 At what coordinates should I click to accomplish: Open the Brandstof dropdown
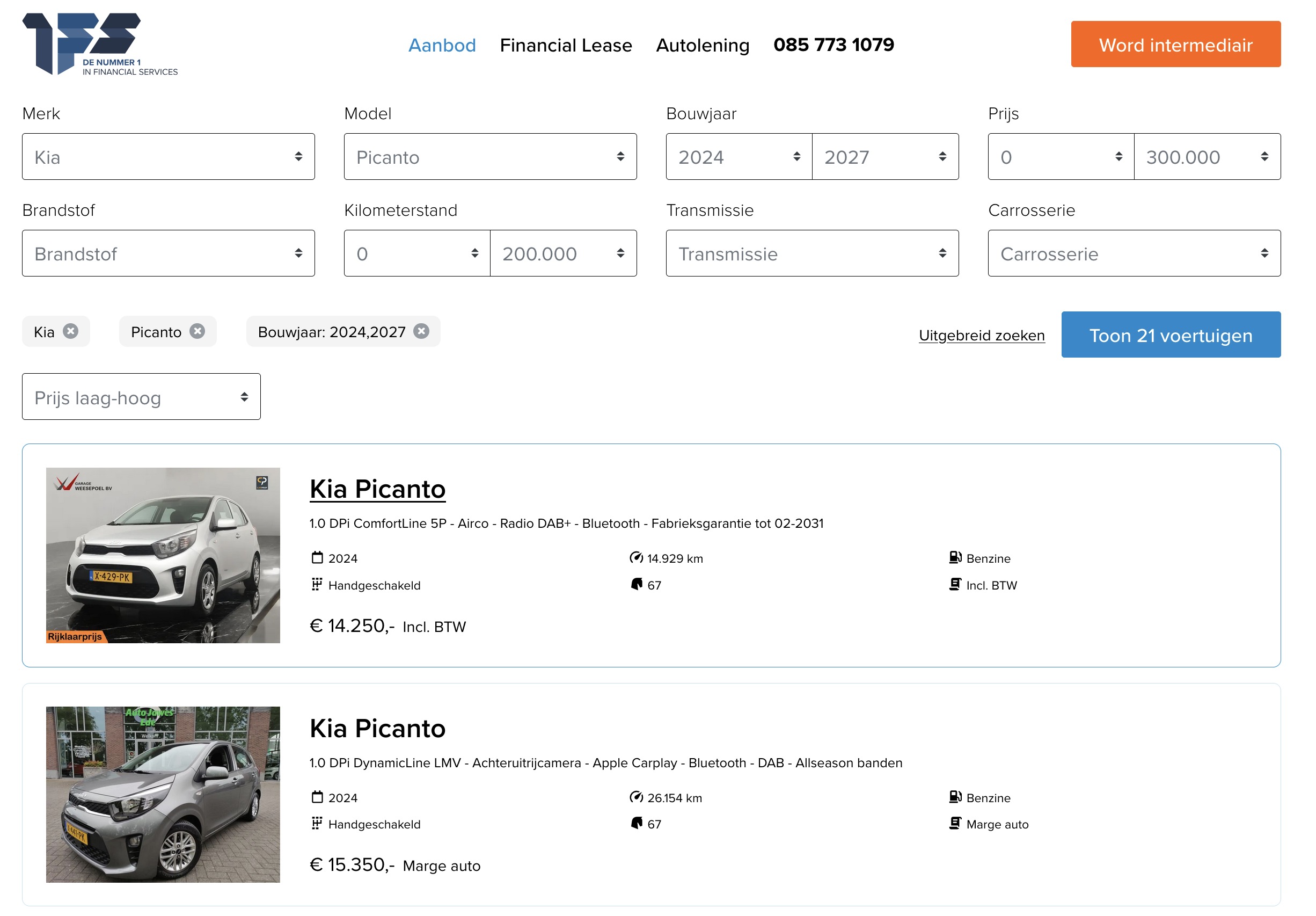(x=169, y=253)
